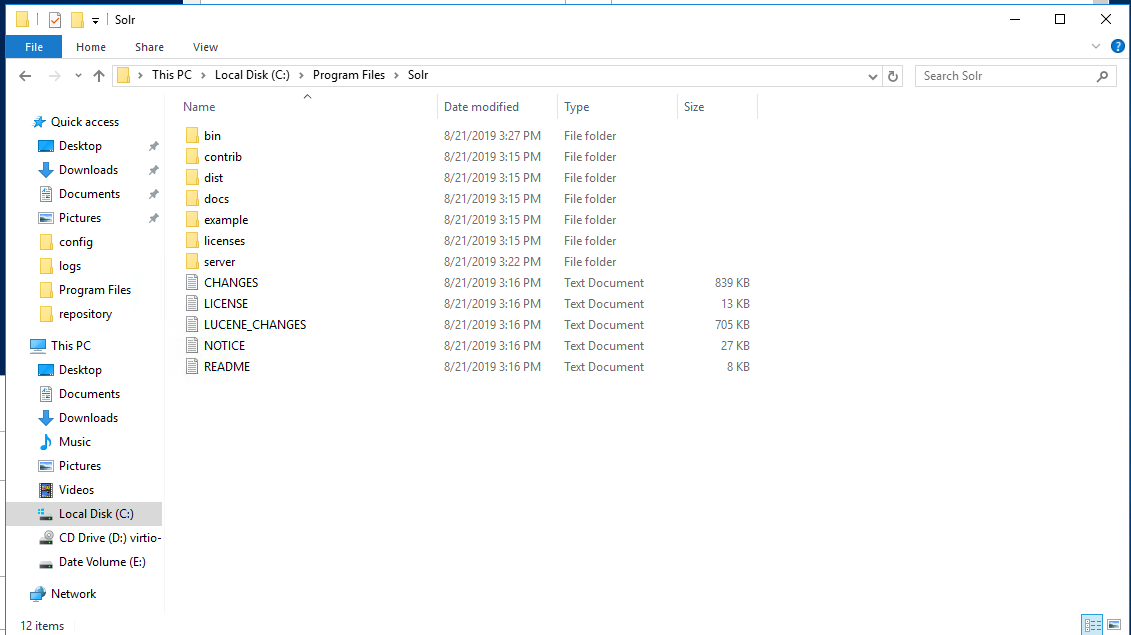Click the Search Solr input field

click(1005, 76)
